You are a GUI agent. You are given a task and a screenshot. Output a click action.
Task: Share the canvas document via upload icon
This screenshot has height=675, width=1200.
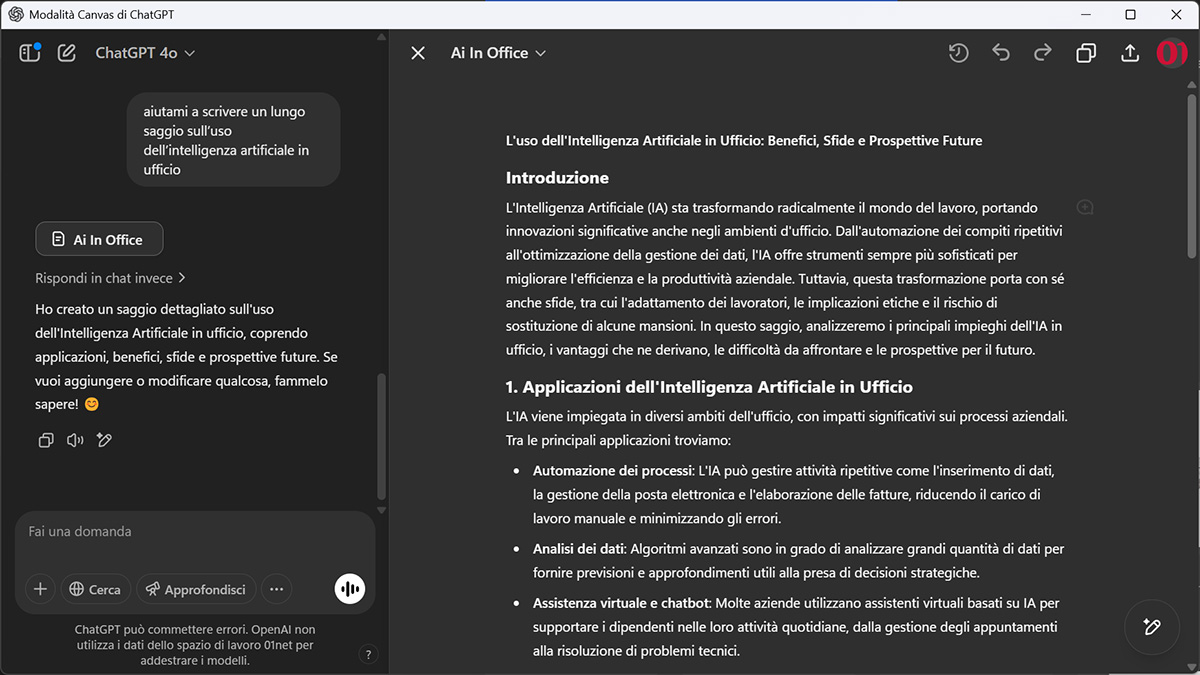tap(1130, 53)
